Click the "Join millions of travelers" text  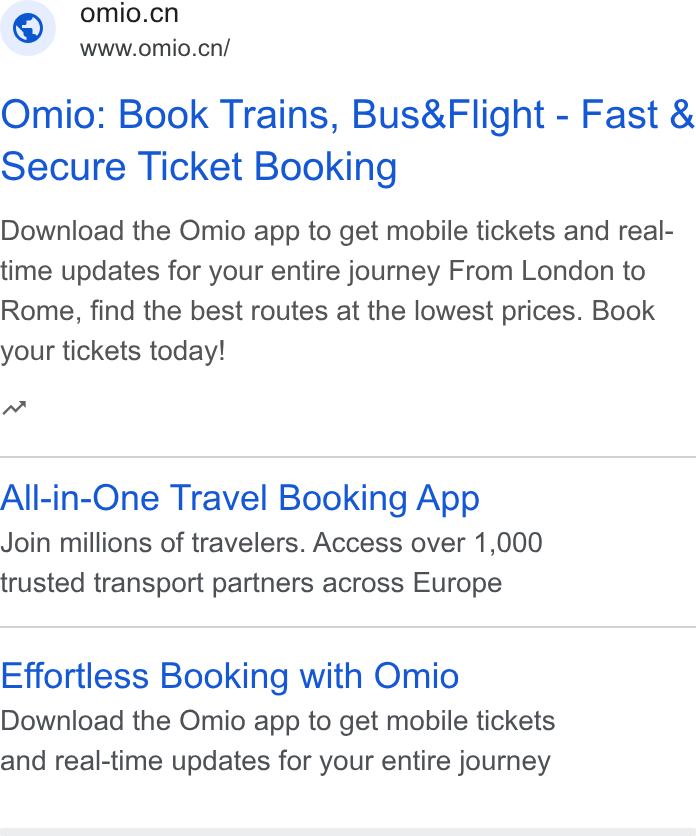pyautogui.click(x=153, y=543)
